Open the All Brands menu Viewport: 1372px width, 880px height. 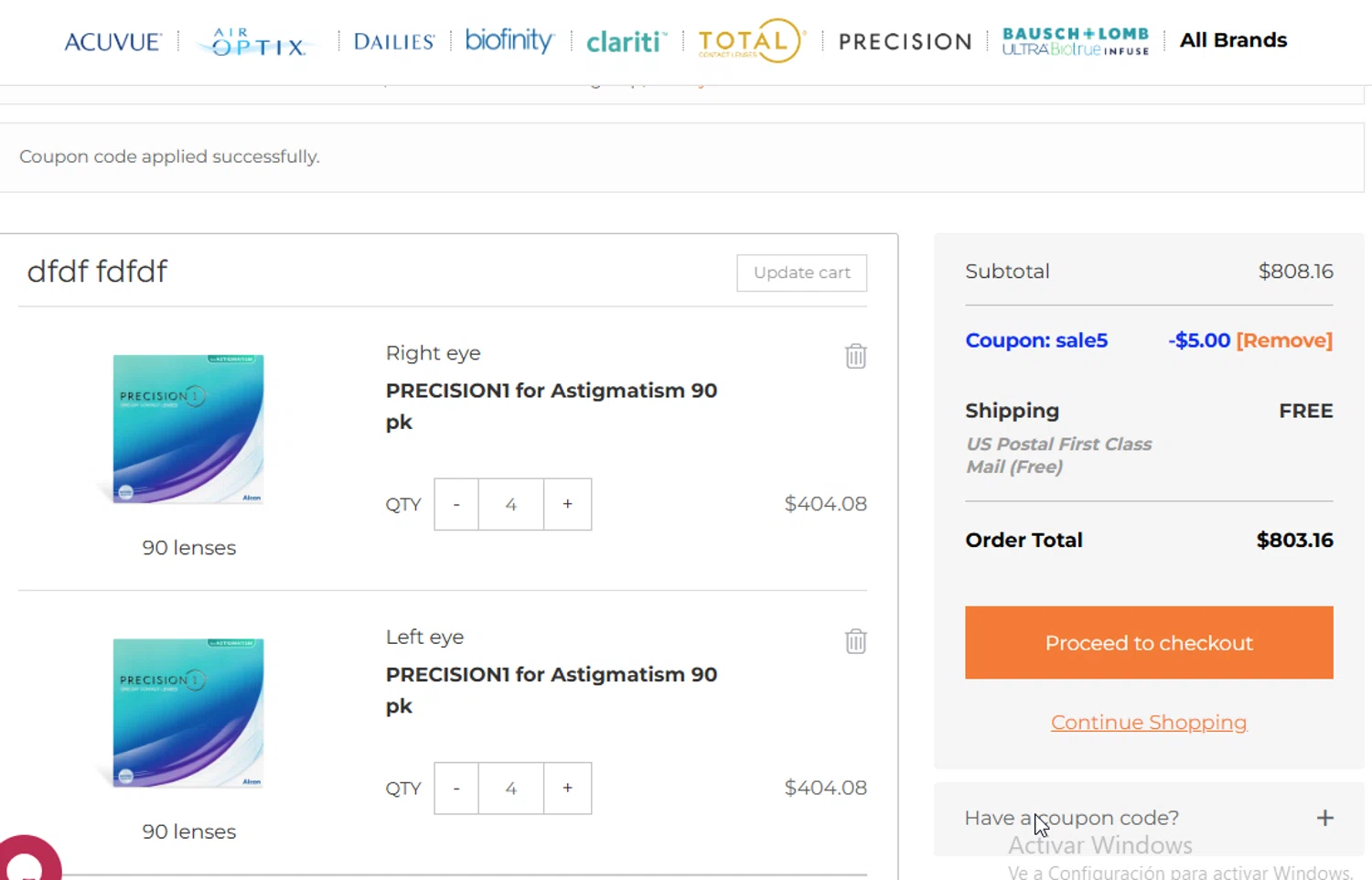[1233, 40]
